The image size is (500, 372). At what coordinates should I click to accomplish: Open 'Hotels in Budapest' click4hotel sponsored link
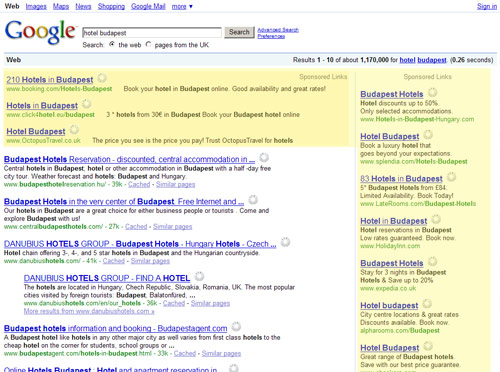click(x=42, y=106)
